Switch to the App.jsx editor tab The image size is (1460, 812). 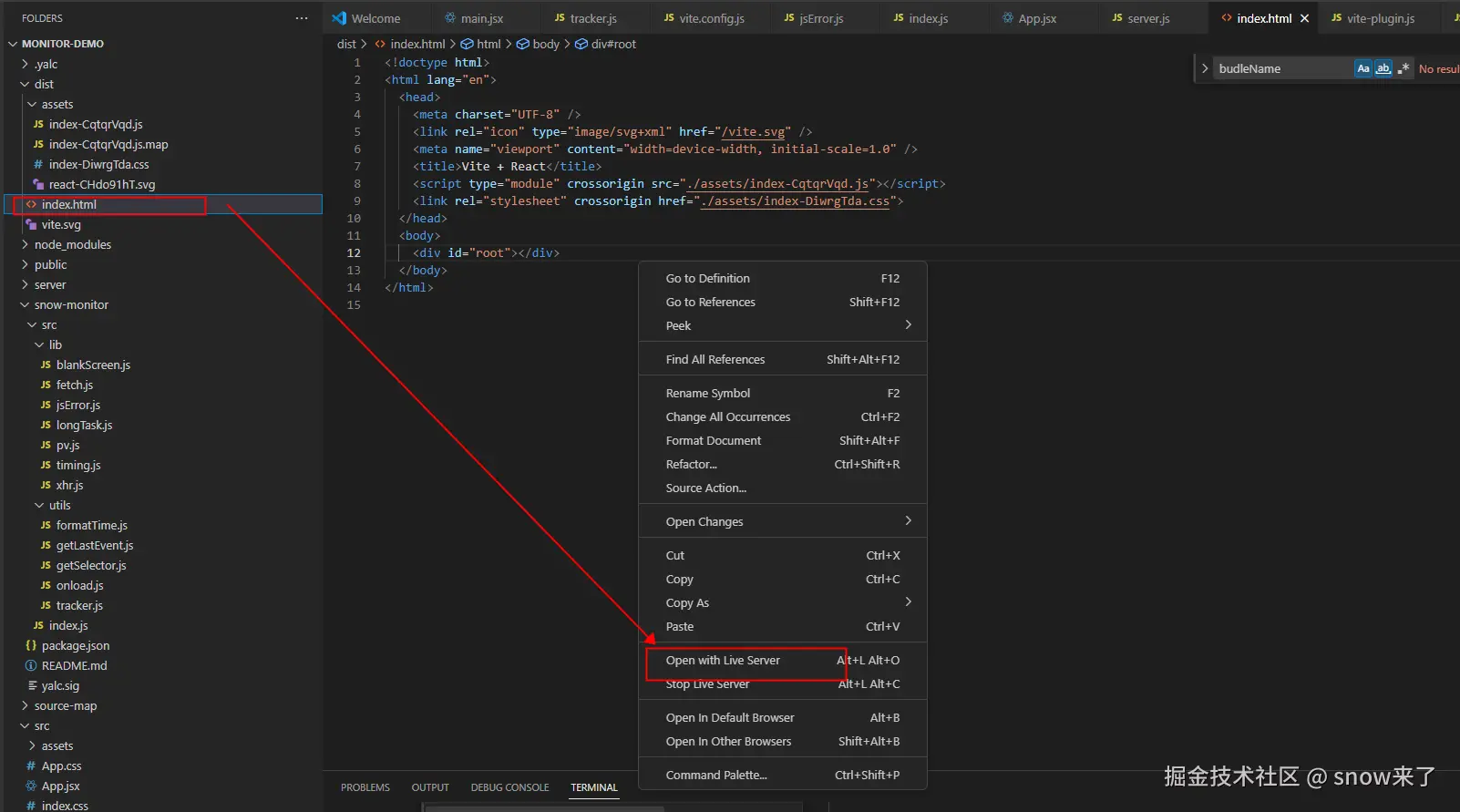tap(1037, 18)
